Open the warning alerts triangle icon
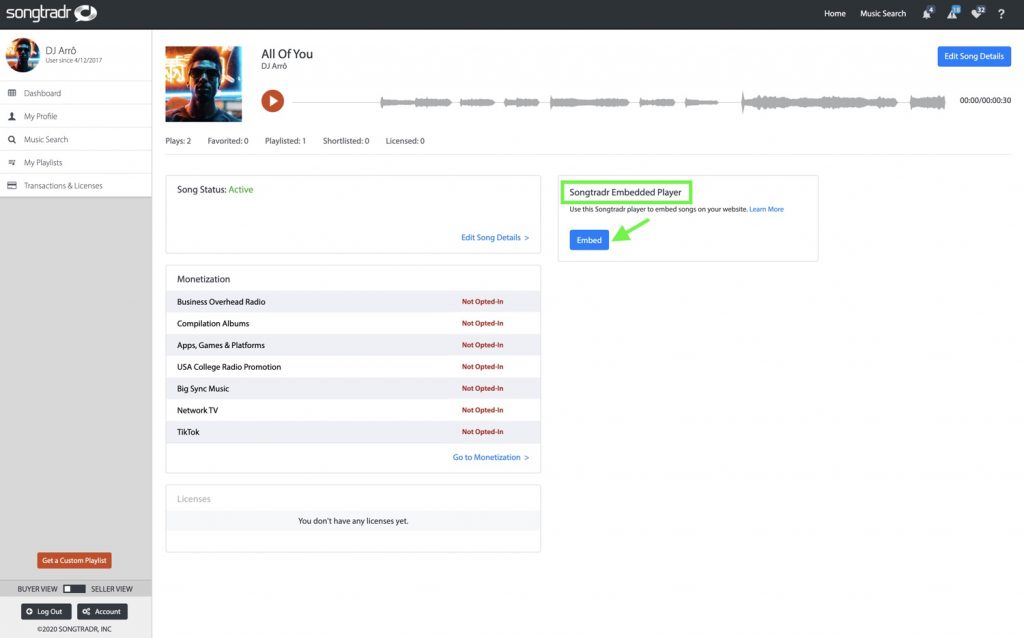 click(951, 14)
